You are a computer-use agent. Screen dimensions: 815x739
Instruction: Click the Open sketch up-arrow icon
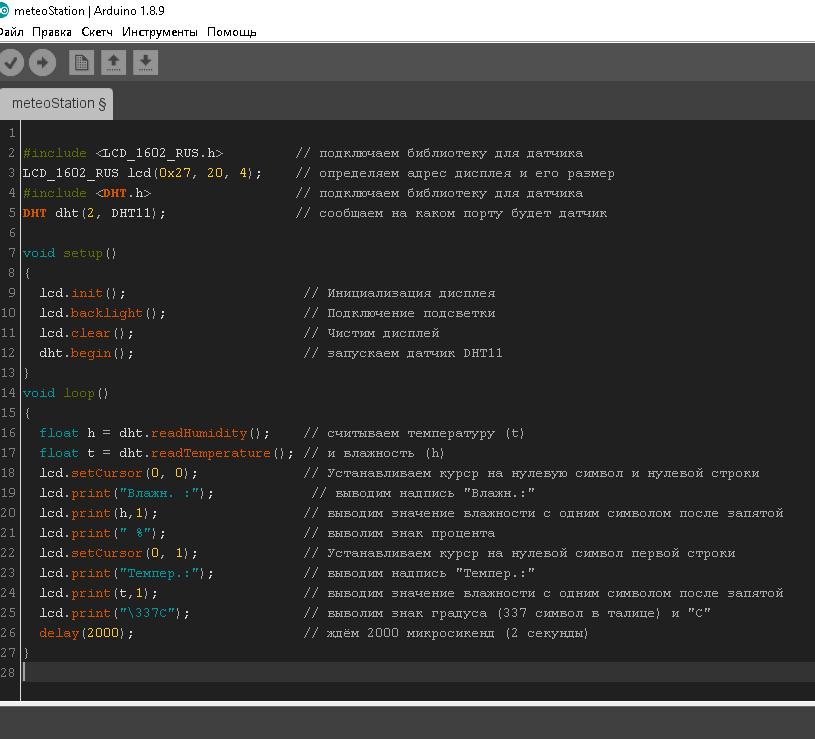[114, 63]
